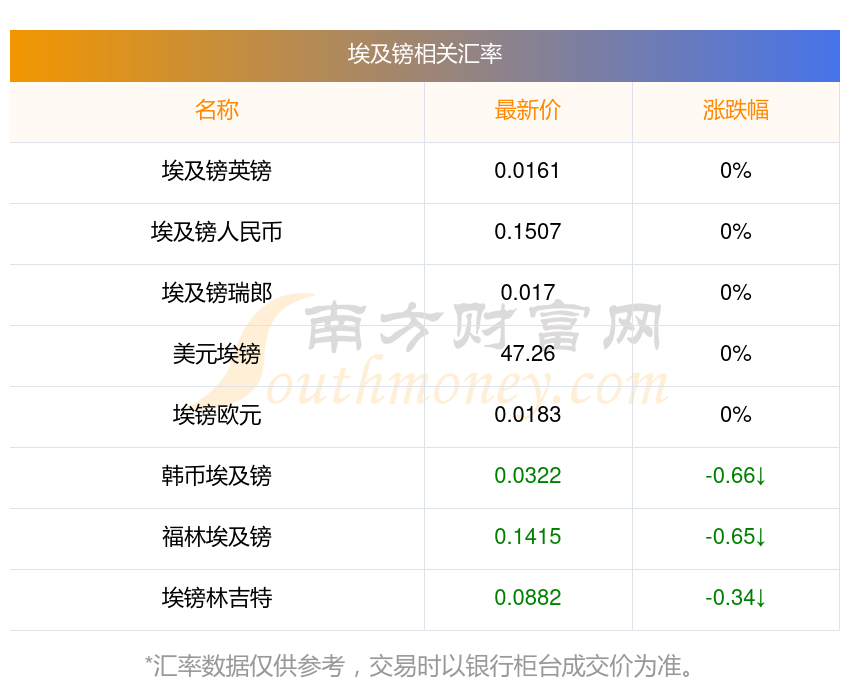850x697 pixels.
Task: Select the green 0.0322 price value
Action: pos(528,476)
